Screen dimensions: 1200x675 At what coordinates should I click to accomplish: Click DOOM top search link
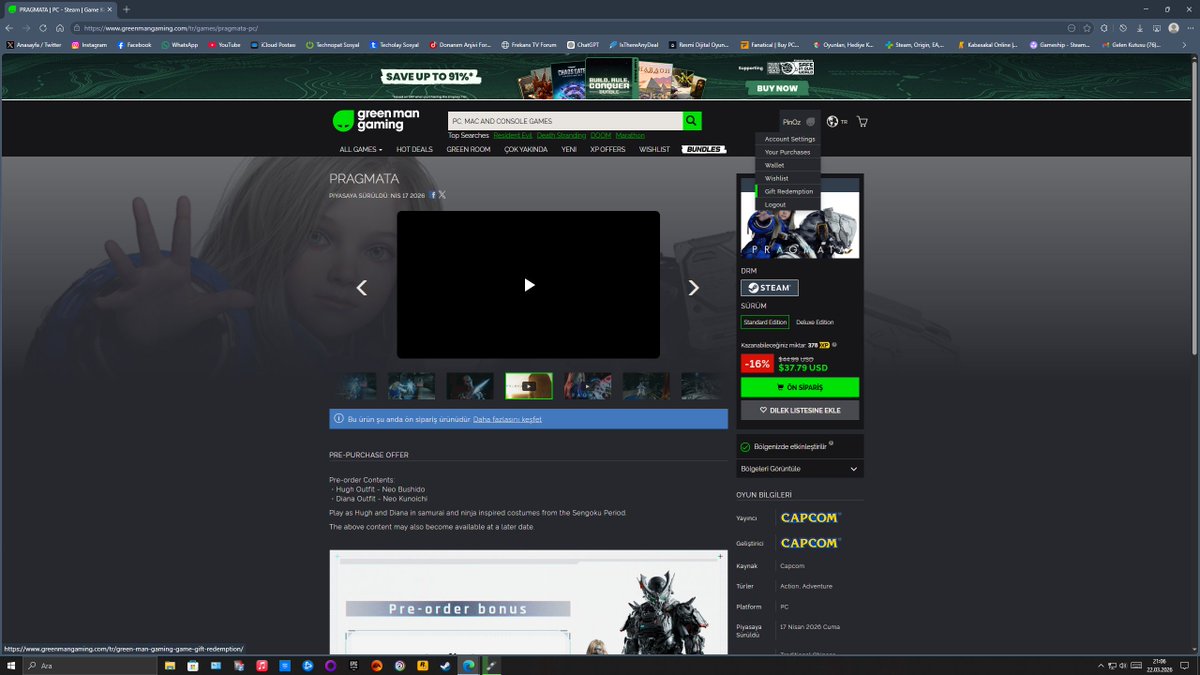click(x=600, y=135)
